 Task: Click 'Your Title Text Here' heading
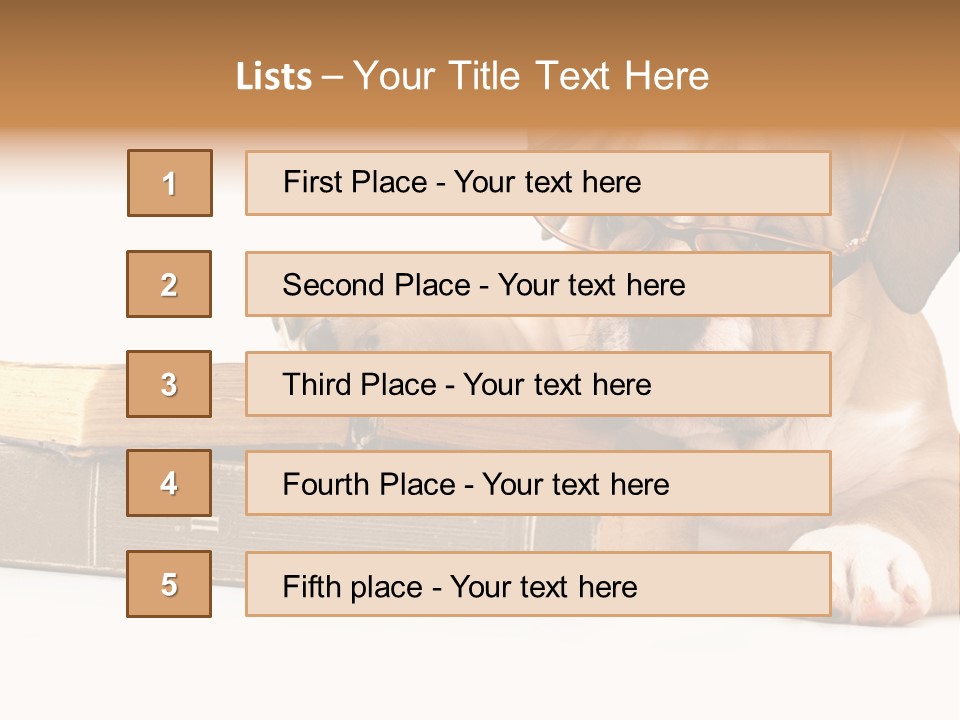[x=531, y=76]
